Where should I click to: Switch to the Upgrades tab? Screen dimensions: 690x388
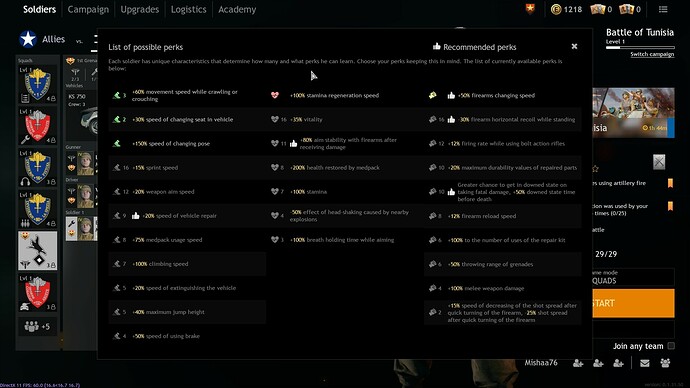click(x=139, y=9)
